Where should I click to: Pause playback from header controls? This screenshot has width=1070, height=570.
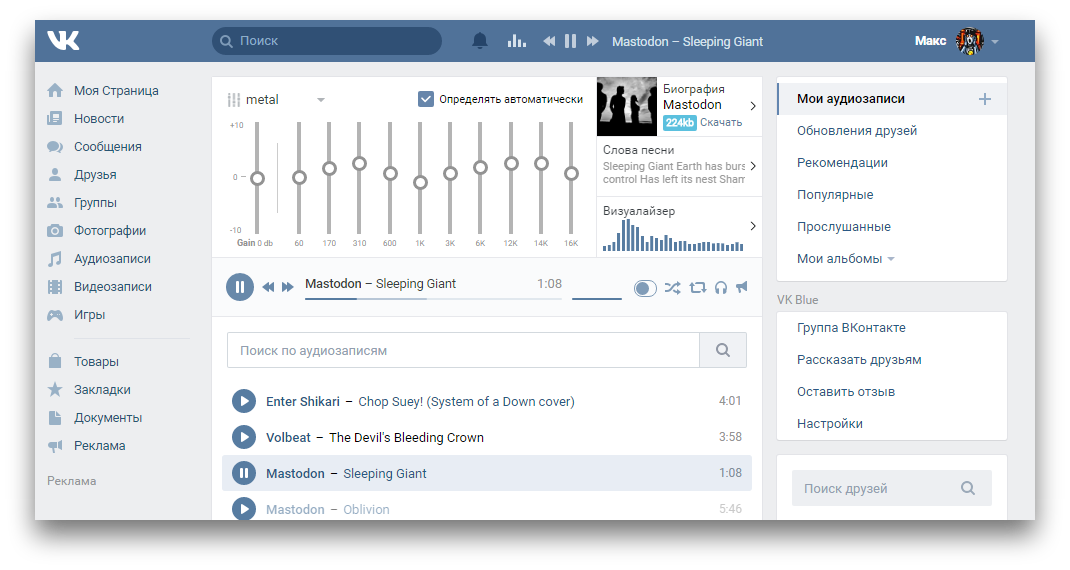(570, 41)
